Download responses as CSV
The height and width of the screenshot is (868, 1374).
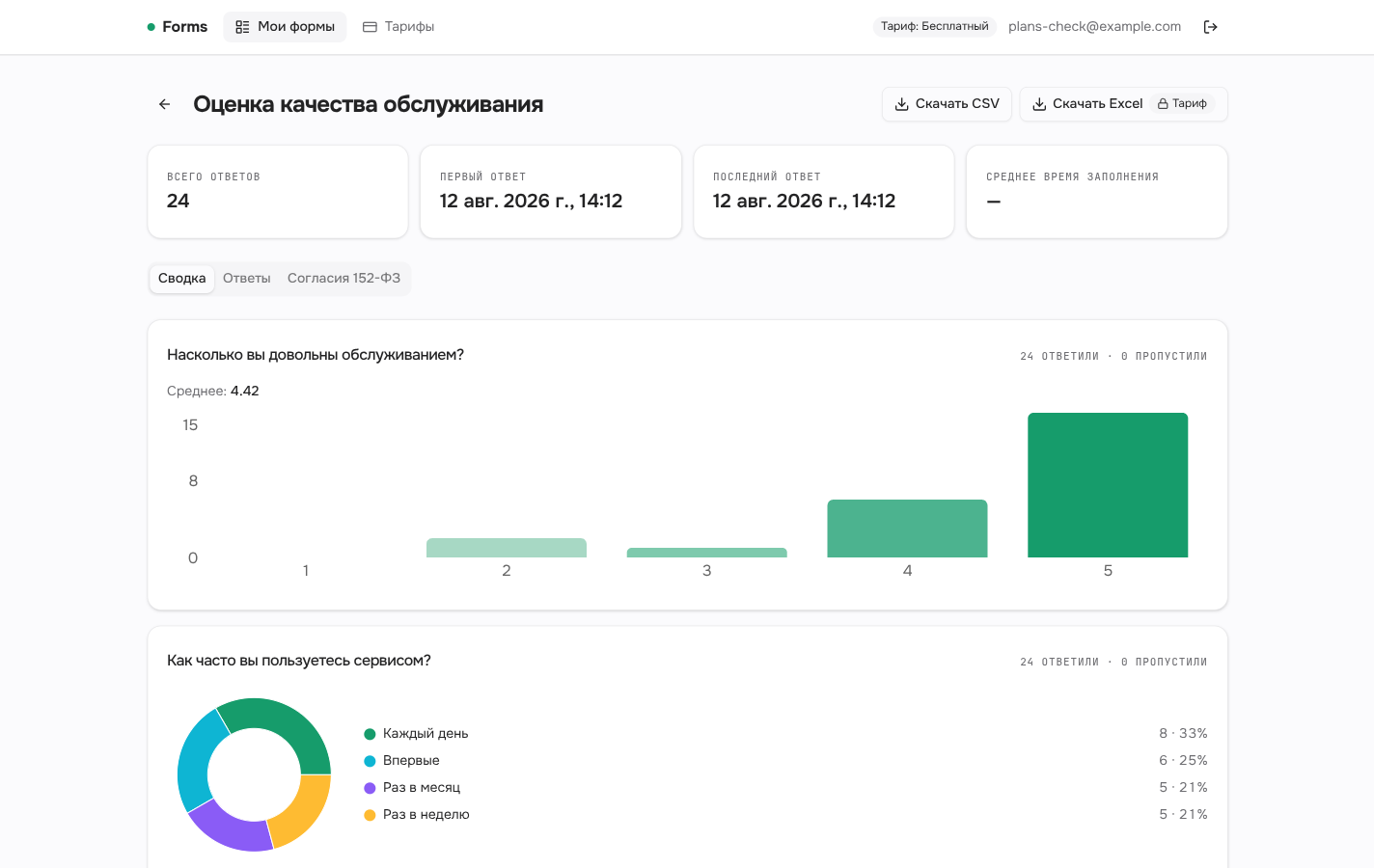tap(947, 104)
